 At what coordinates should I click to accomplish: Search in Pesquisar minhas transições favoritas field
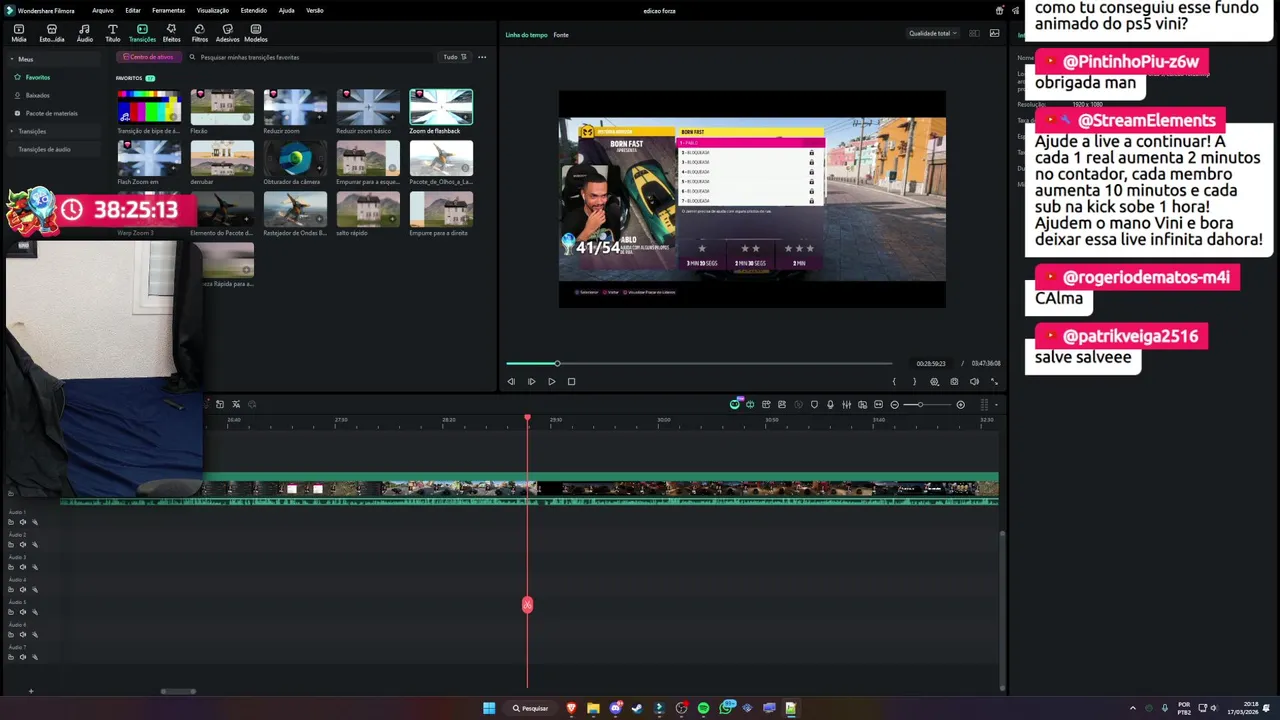coord(310,57)
